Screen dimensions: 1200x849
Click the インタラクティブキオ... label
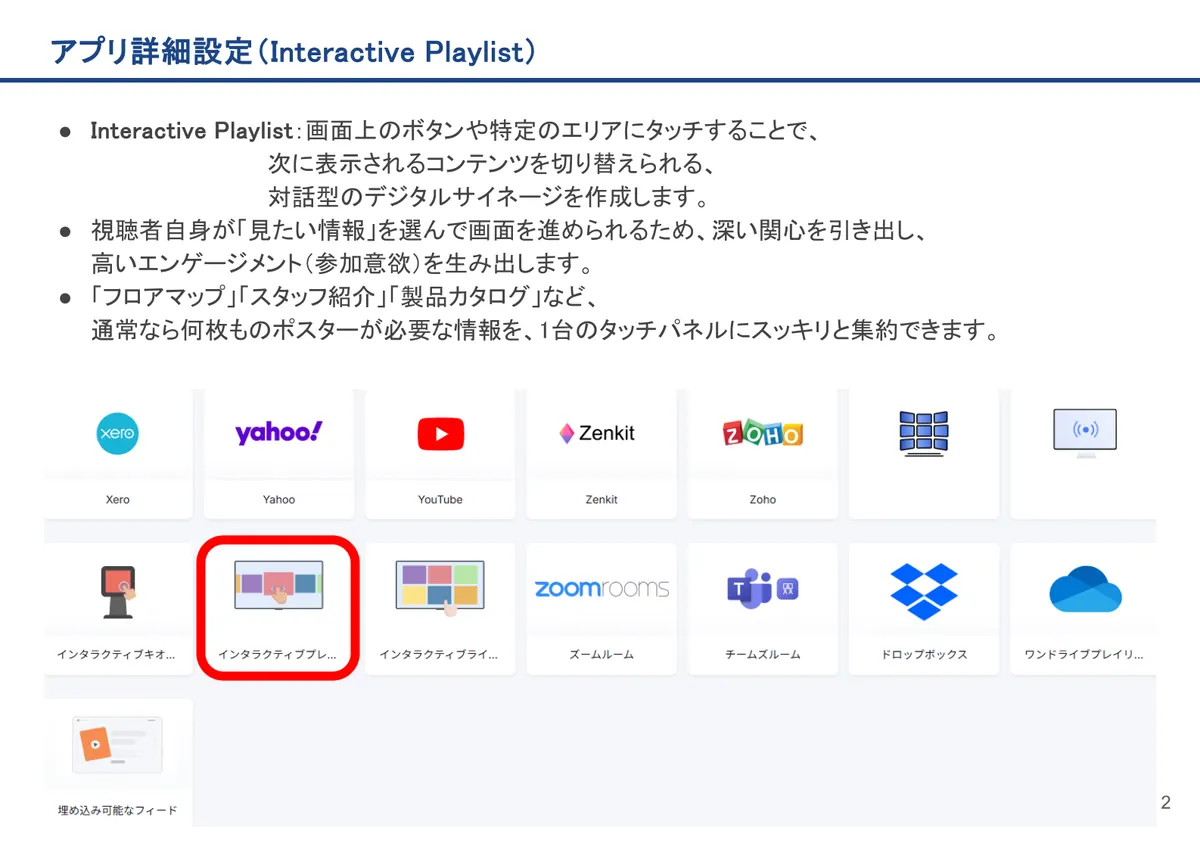pos(116,655)
